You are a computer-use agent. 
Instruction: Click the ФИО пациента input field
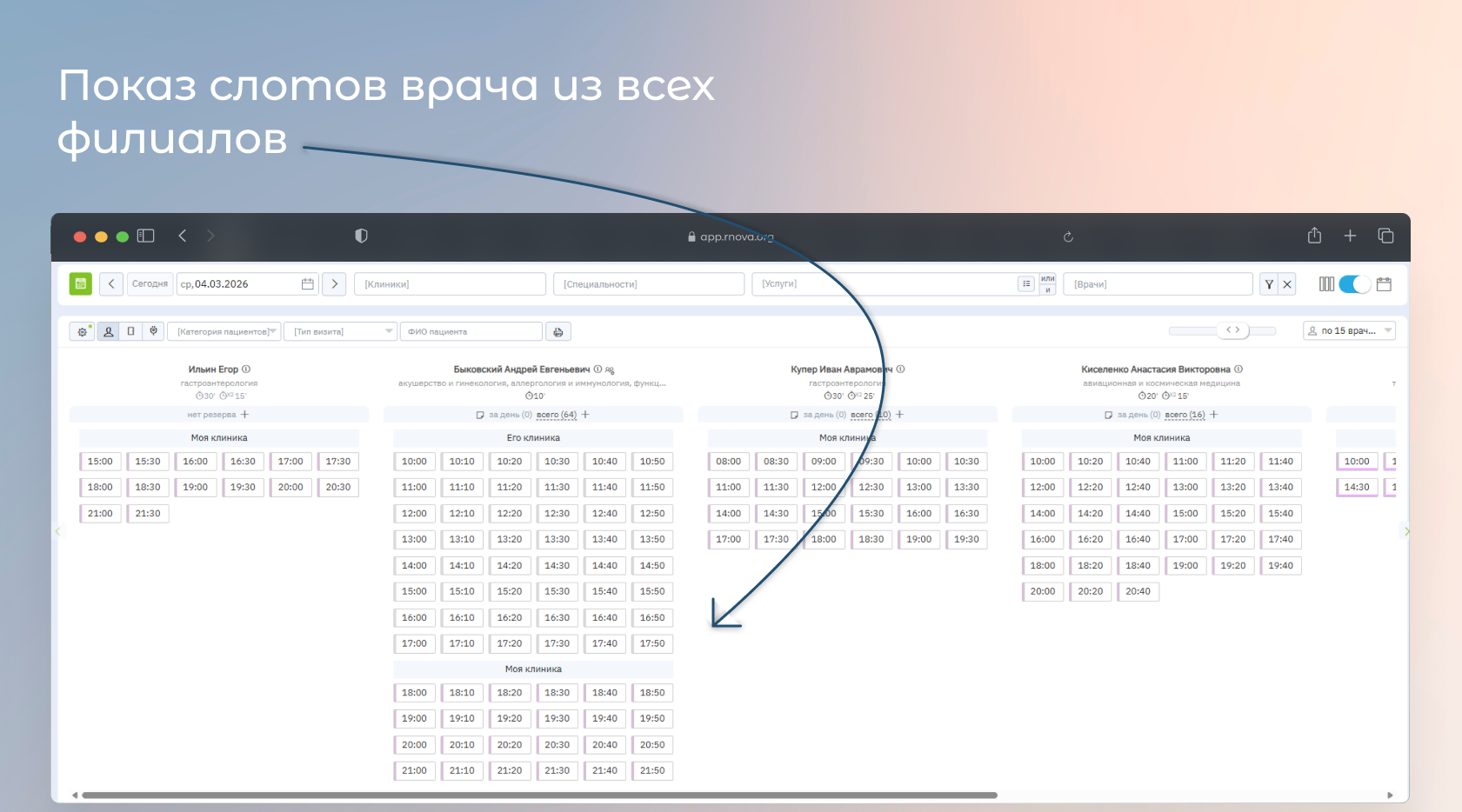pyautogui.click(x=471, y=331)
